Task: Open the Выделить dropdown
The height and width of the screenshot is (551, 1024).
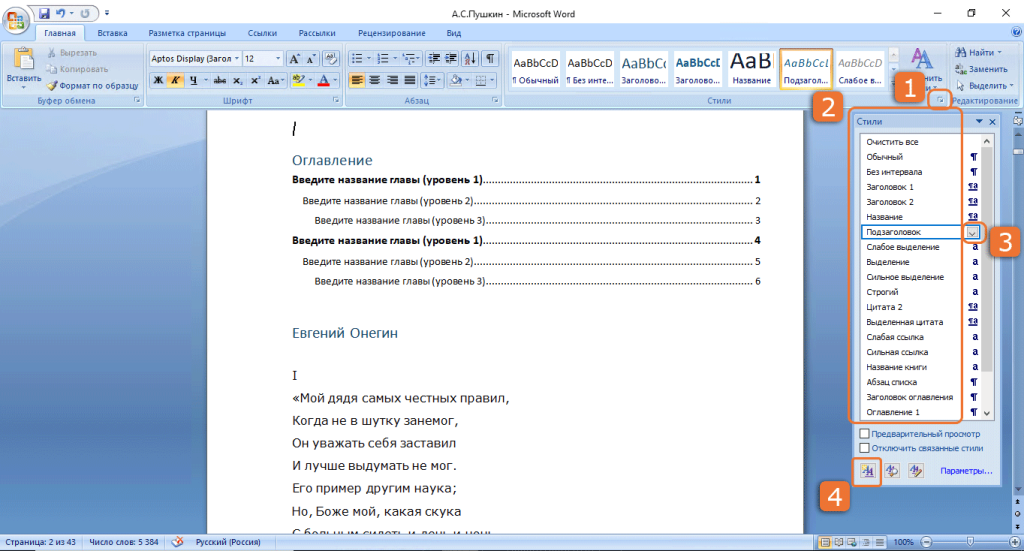Action: [985, 86]
